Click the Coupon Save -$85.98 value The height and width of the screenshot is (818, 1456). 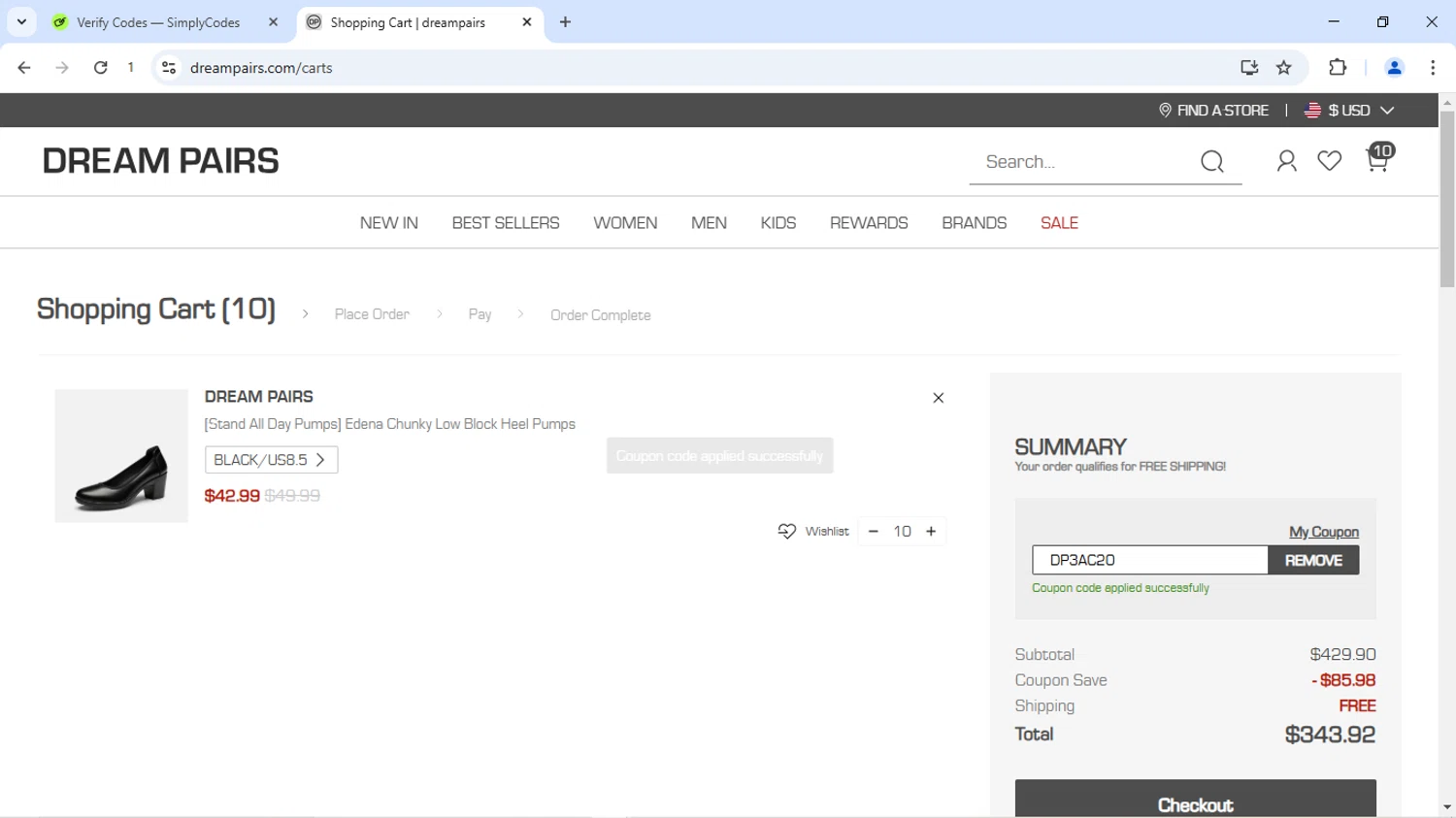click(x=1343, y=680)
